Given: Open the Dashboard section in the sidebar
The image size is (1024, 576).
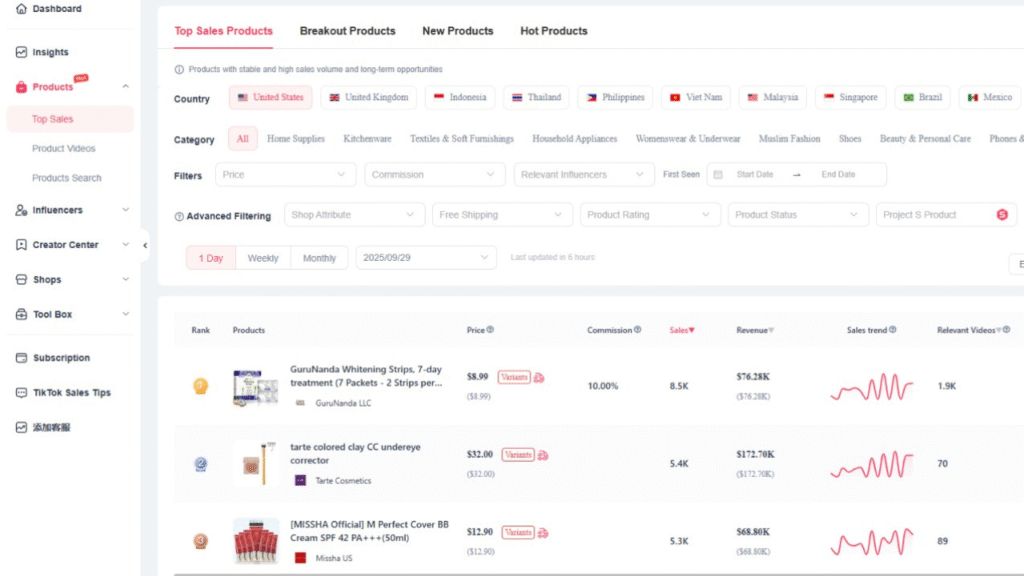Looking at the screenshot, I should 22,9.
